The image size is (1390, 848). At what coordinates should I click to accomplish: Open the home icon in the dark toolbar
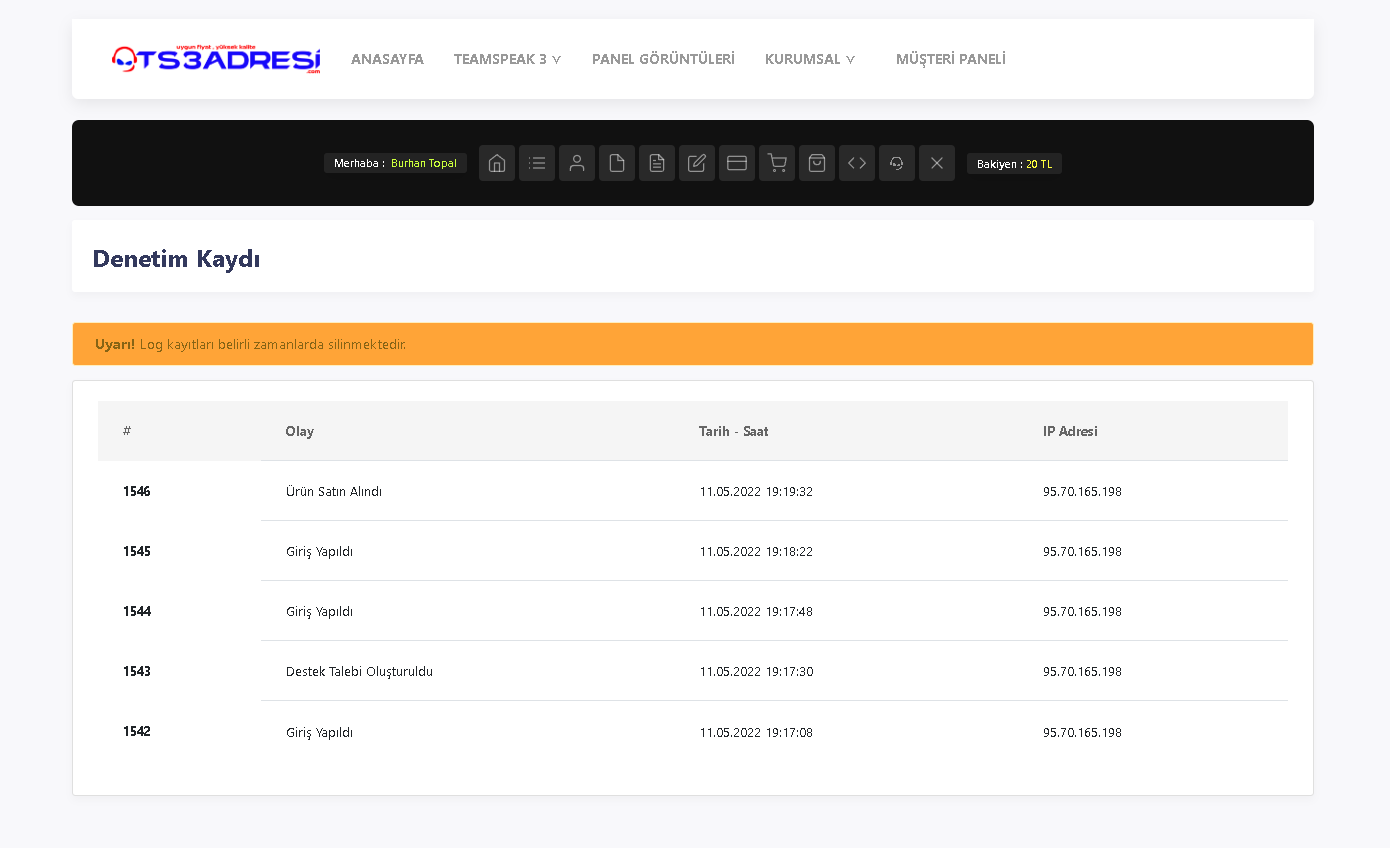pyautogui.click(x=497, y=163)
